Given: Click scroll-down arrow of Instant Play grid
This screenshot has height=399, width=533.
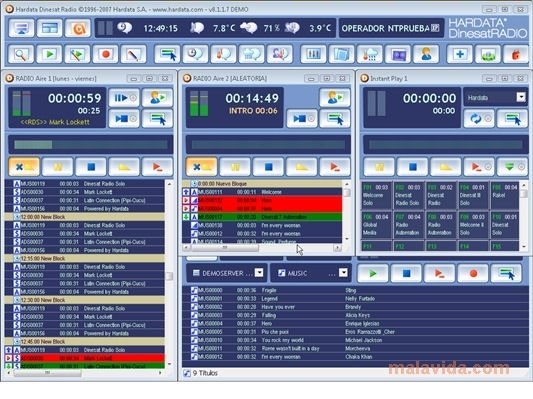Looking at the screenshot, I should pyautogui.click(x=524, y=246).
